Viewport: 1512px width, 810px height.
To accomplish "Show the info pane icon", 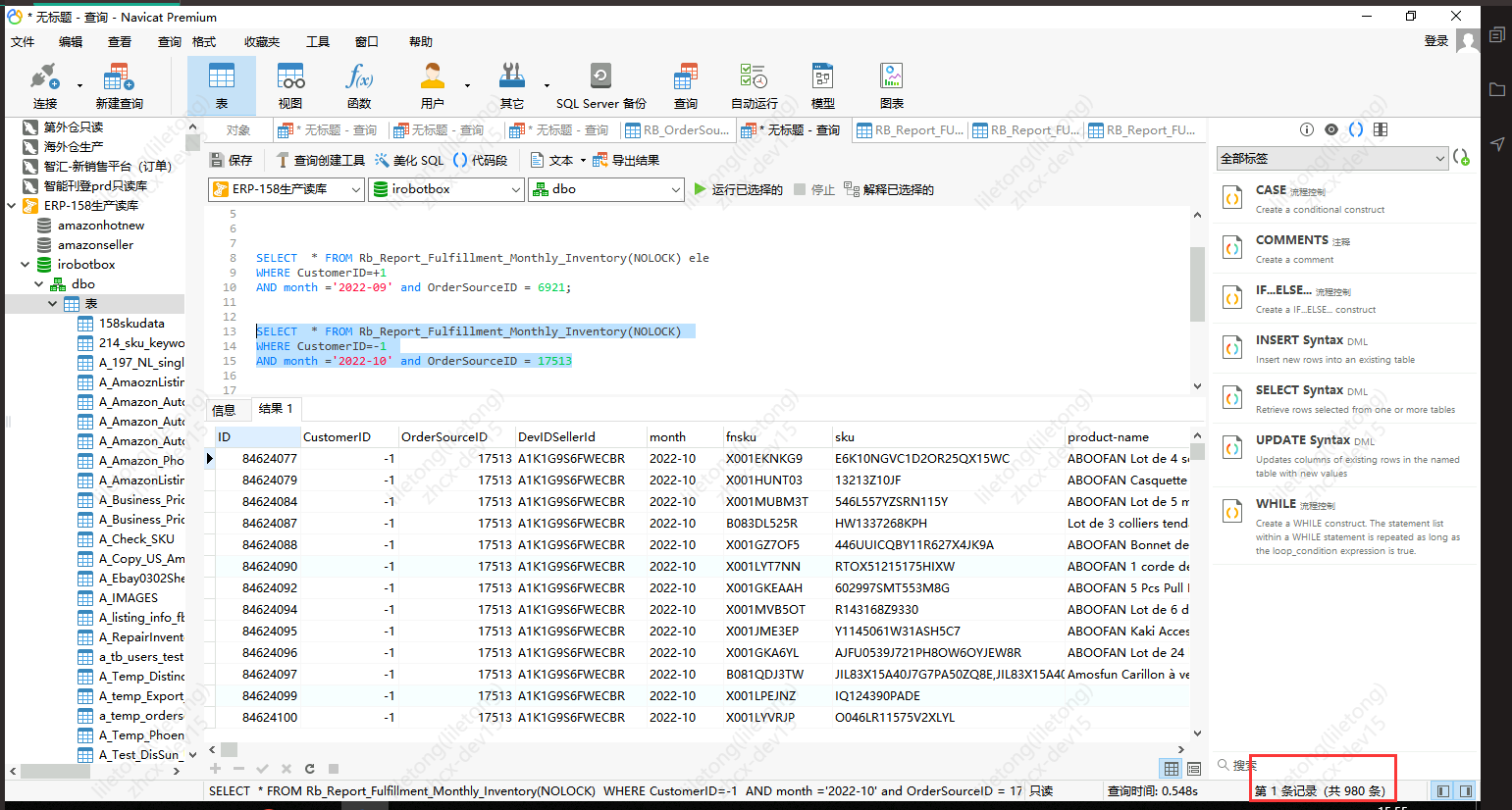I will point(1306,129).
